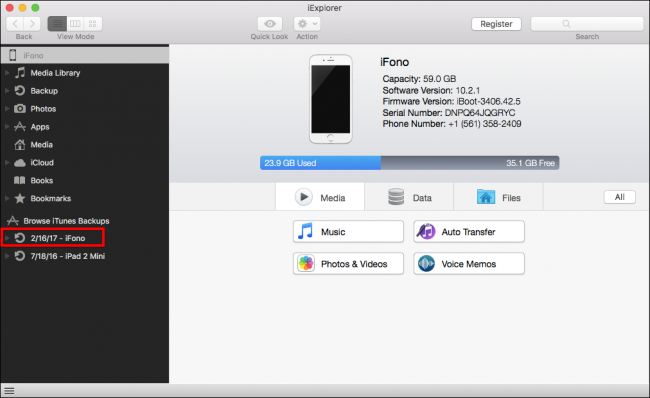The width and height of the screenshot is (650, 398).
Task: Click the iFono device name heading
Action: (x=395, y=62)
